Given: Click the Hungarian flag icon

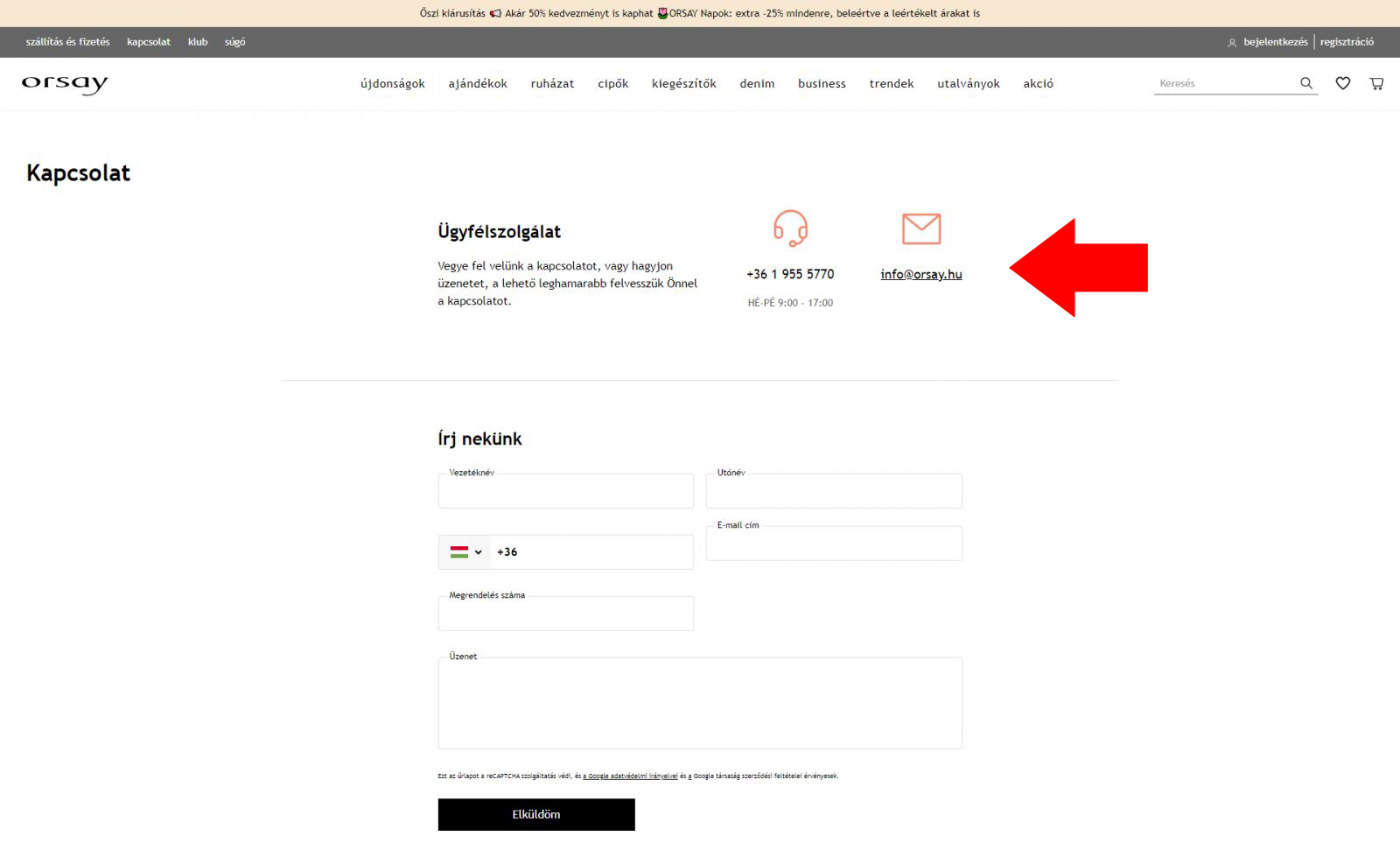Looking at the screenshot, I should tap(459, 552).
